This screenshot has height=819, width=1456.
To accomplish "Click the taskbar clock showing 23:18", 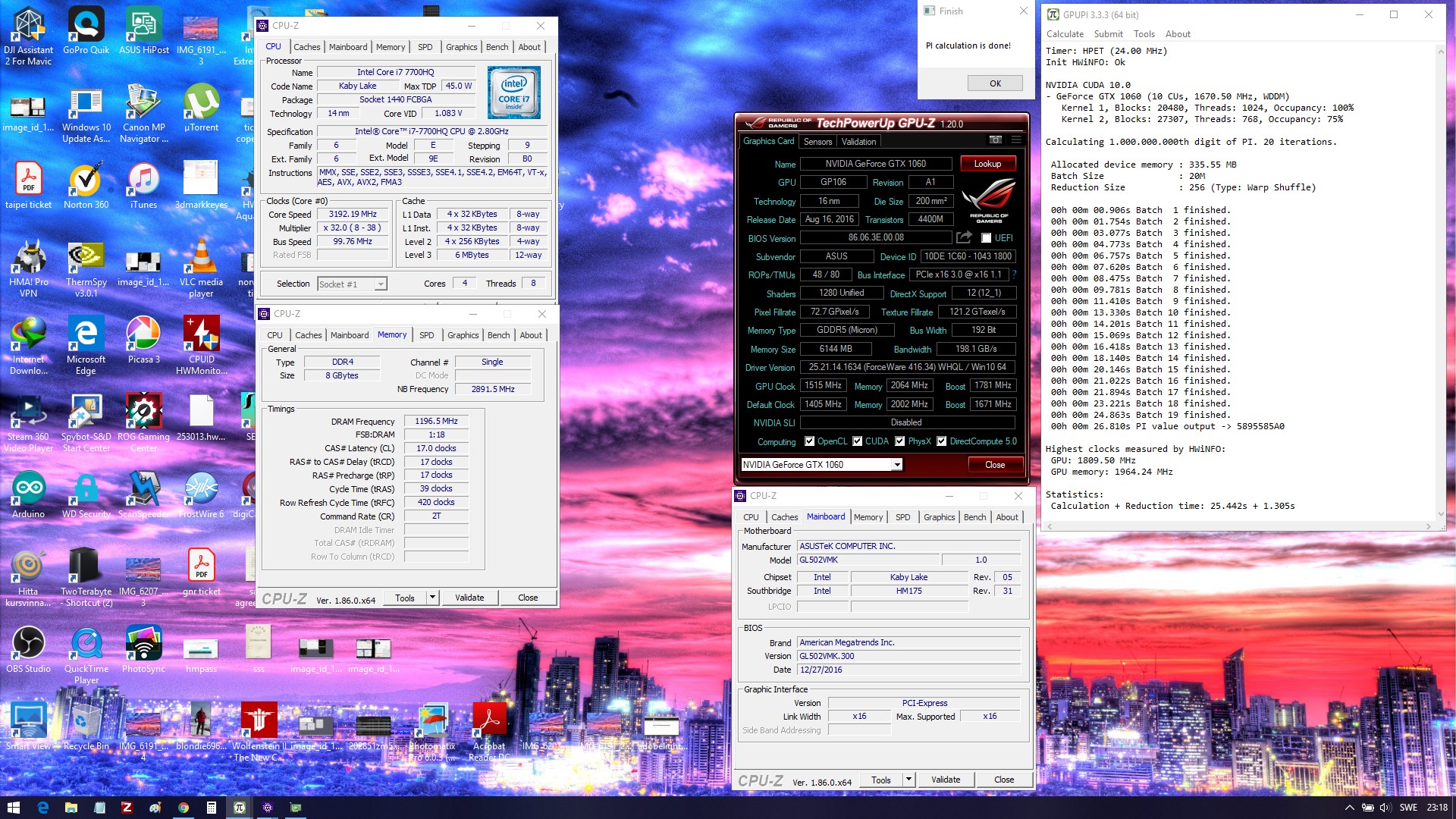I will coord(1437,808).
